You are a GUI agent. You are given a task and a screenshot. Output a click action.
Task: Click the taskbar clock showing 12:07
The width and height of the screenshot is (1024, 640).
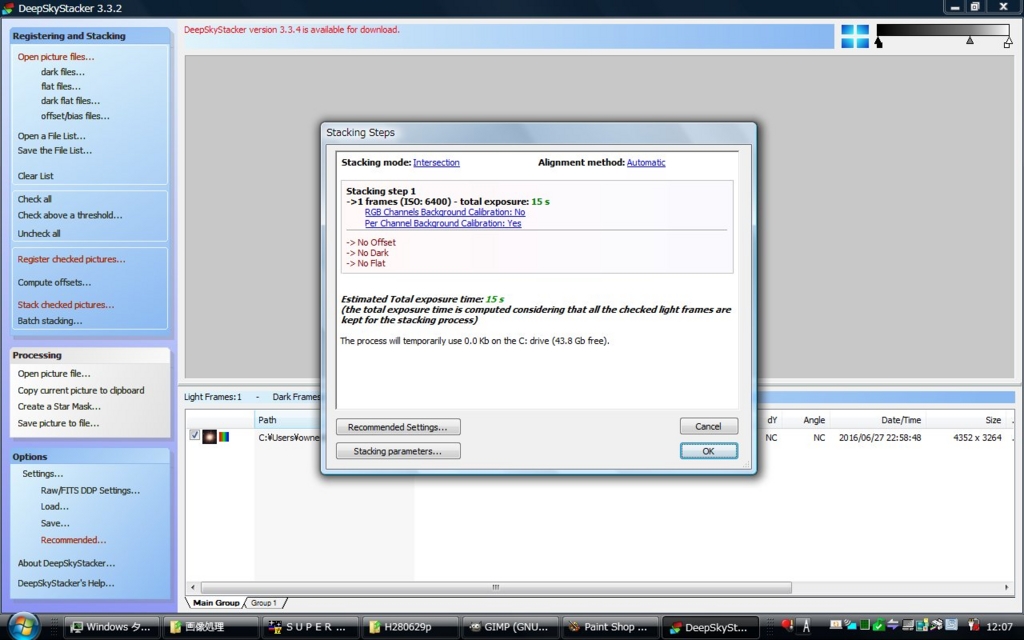click(x=999, y=626)
